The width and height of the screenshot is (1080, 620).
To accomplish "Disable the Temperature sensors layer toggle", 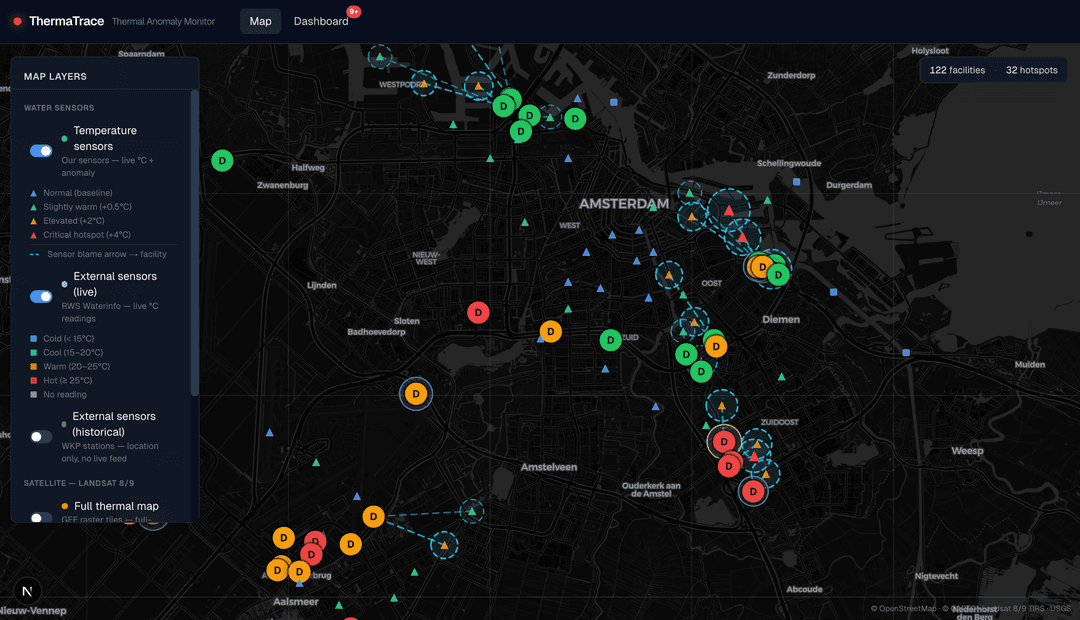I will [x=39, y=150].
